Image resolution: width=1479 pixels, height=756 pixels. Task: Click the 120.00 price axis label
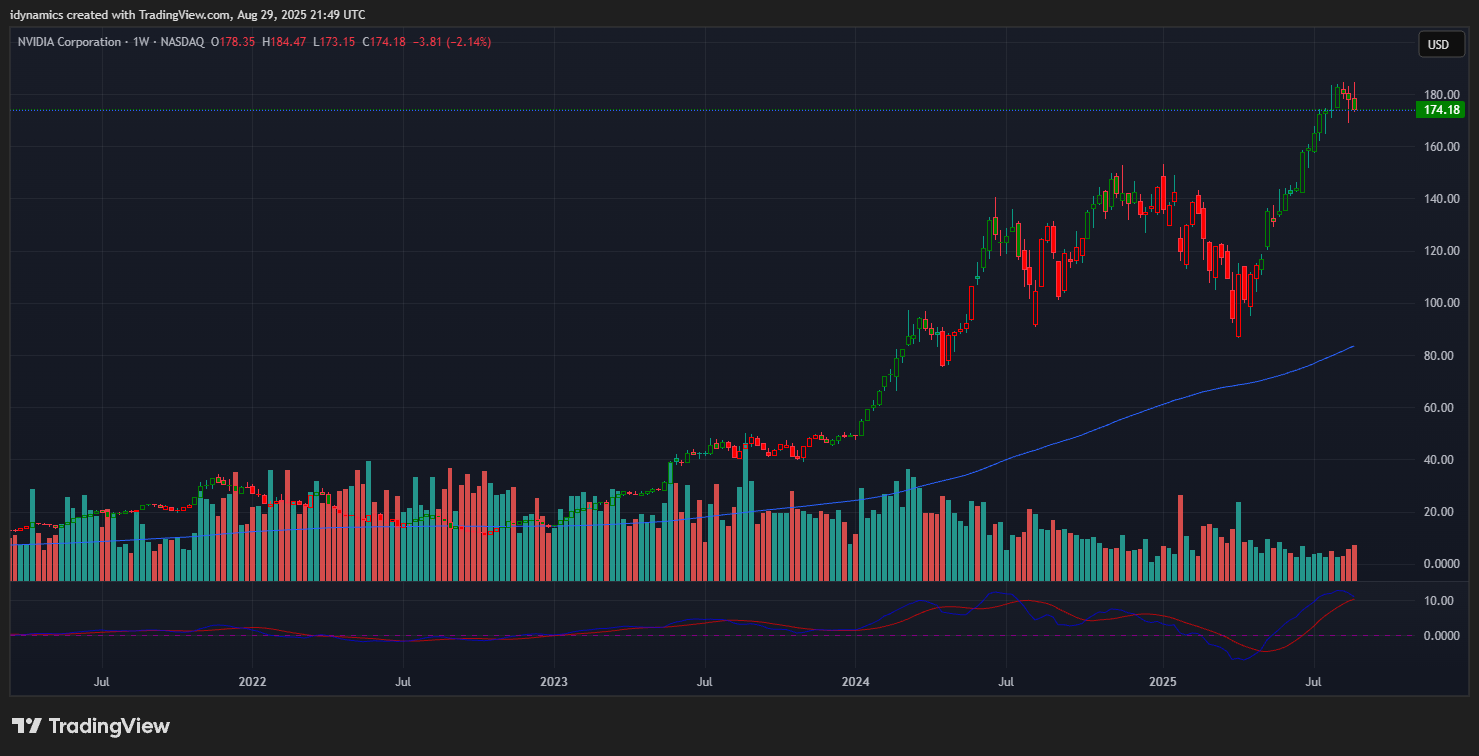pos(1443,251)
